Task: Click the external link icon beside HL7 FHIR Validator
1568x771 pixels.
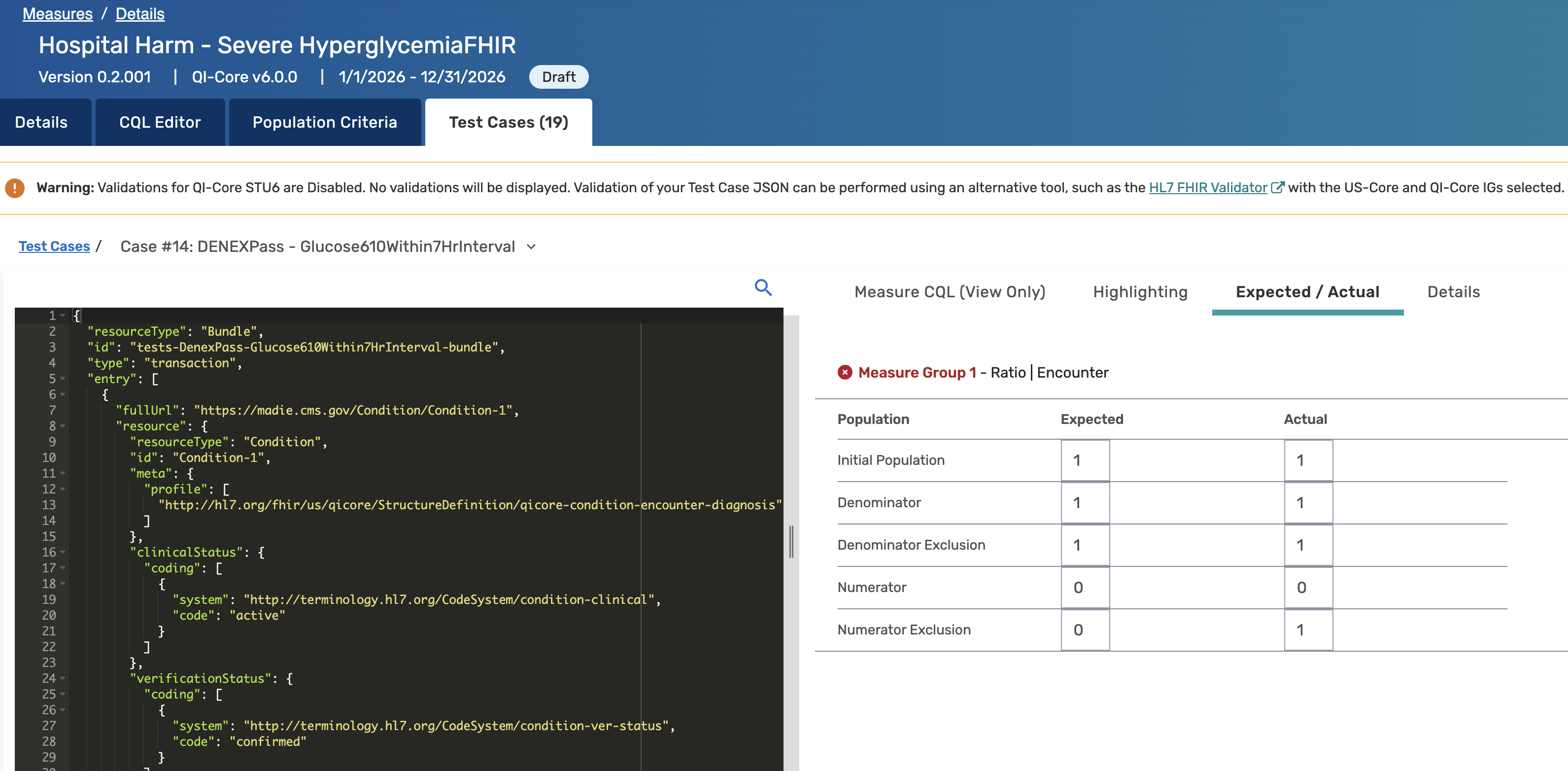Action: point(1277,187)
